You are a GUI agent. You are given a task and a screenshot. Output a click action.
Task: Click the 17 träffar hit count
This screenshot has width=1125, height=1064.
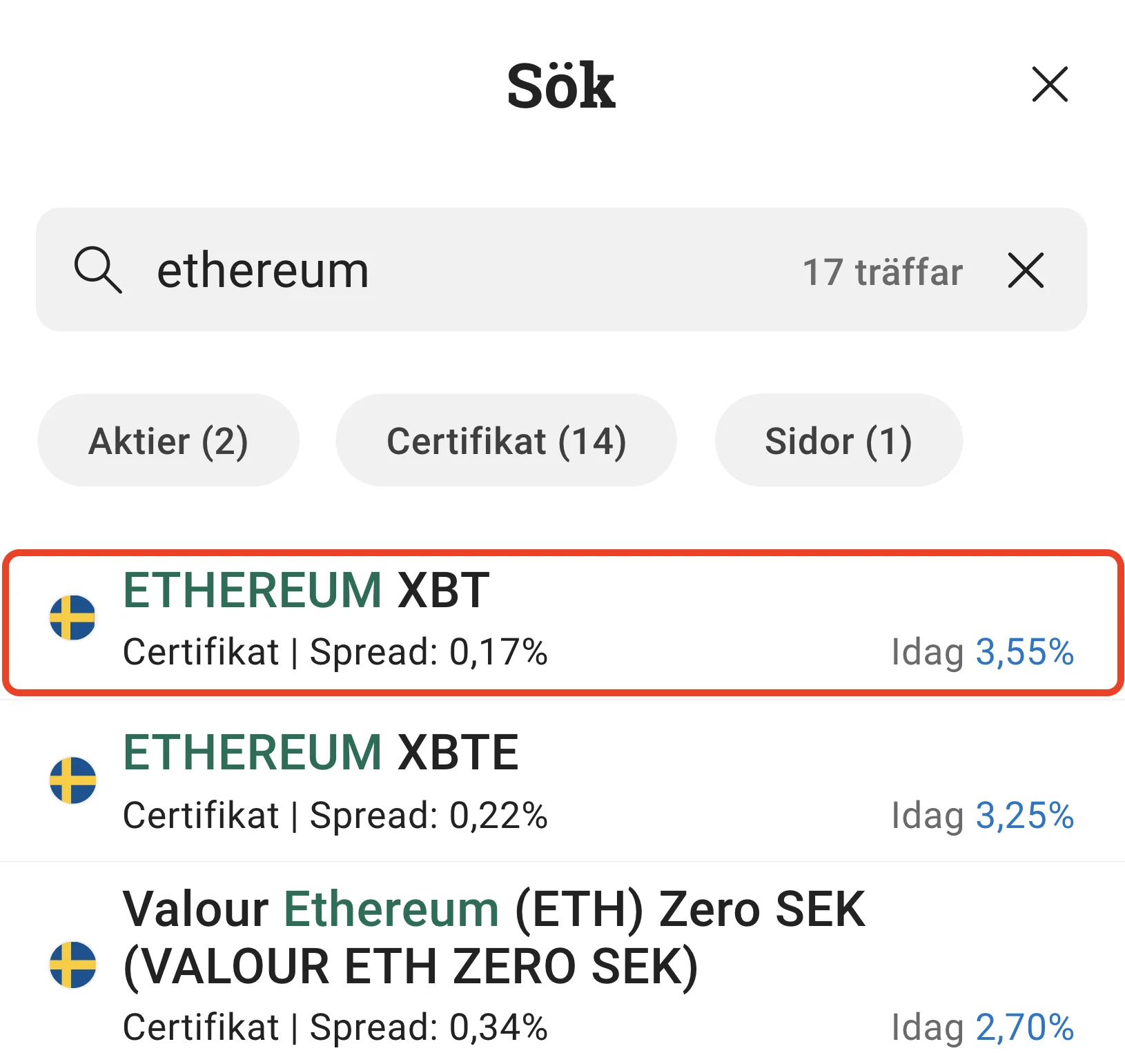click(882, 272)
